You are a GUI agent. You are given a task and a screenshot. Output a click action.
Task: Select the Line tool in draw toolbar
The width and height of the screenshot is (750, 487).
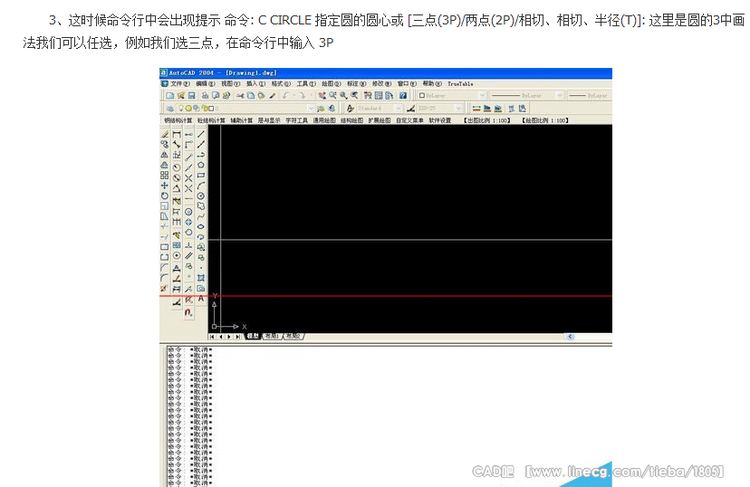pyautogui.click(x=200, y=134)
